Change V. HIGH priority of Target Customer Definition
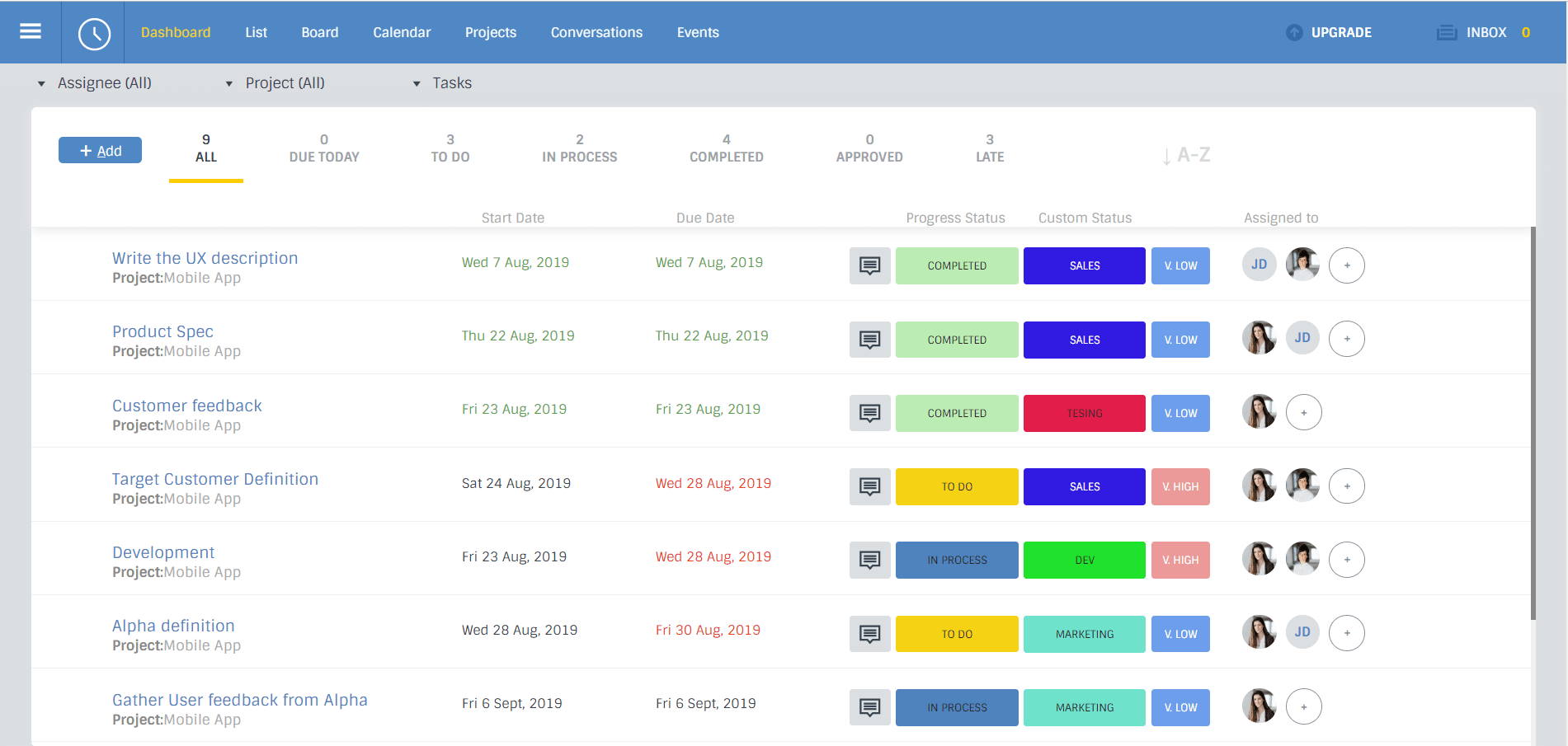 tap(1180, 486)
